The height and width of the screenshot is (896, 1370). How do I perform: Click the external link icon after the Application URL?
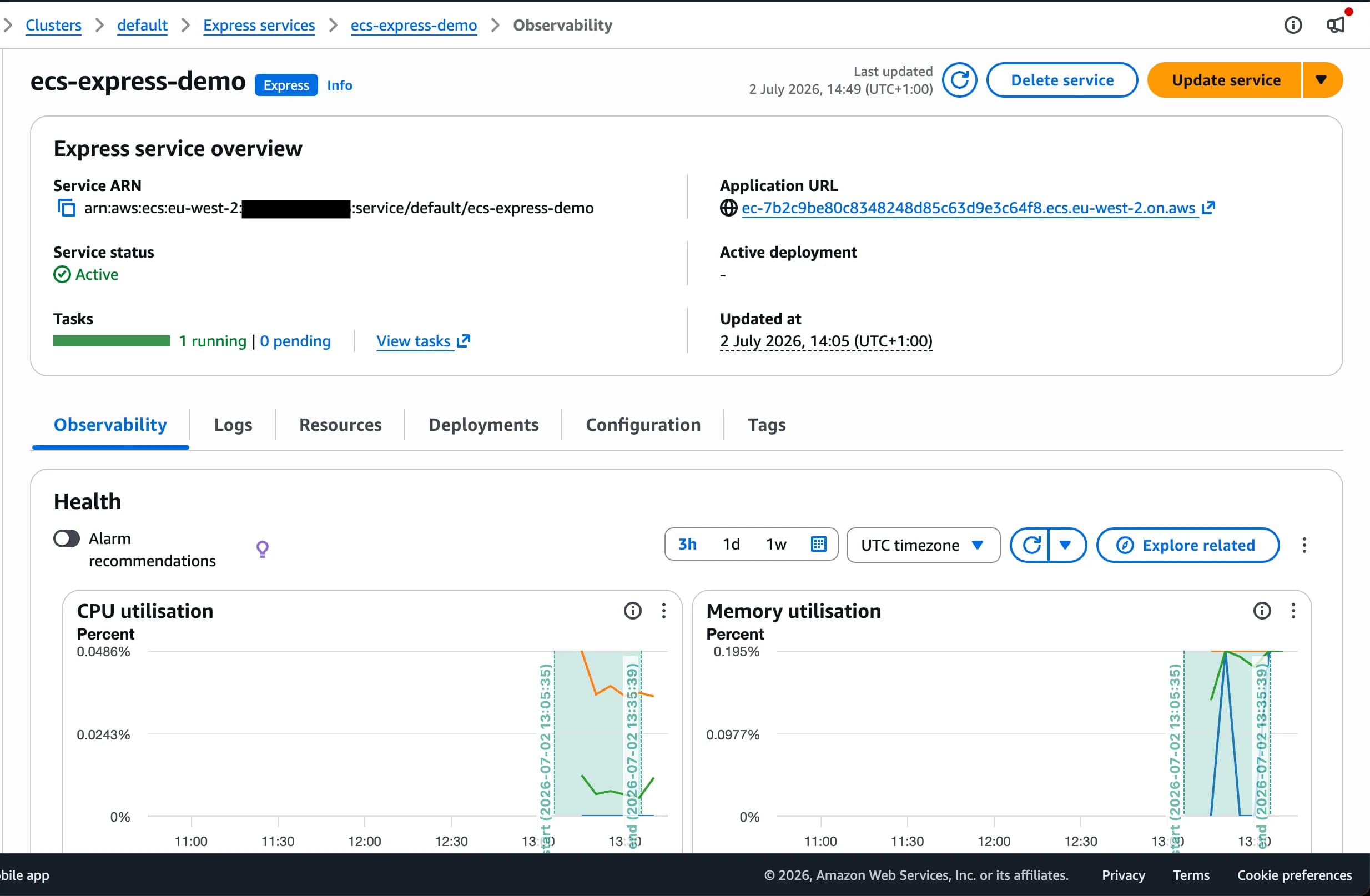[1208, 207]
